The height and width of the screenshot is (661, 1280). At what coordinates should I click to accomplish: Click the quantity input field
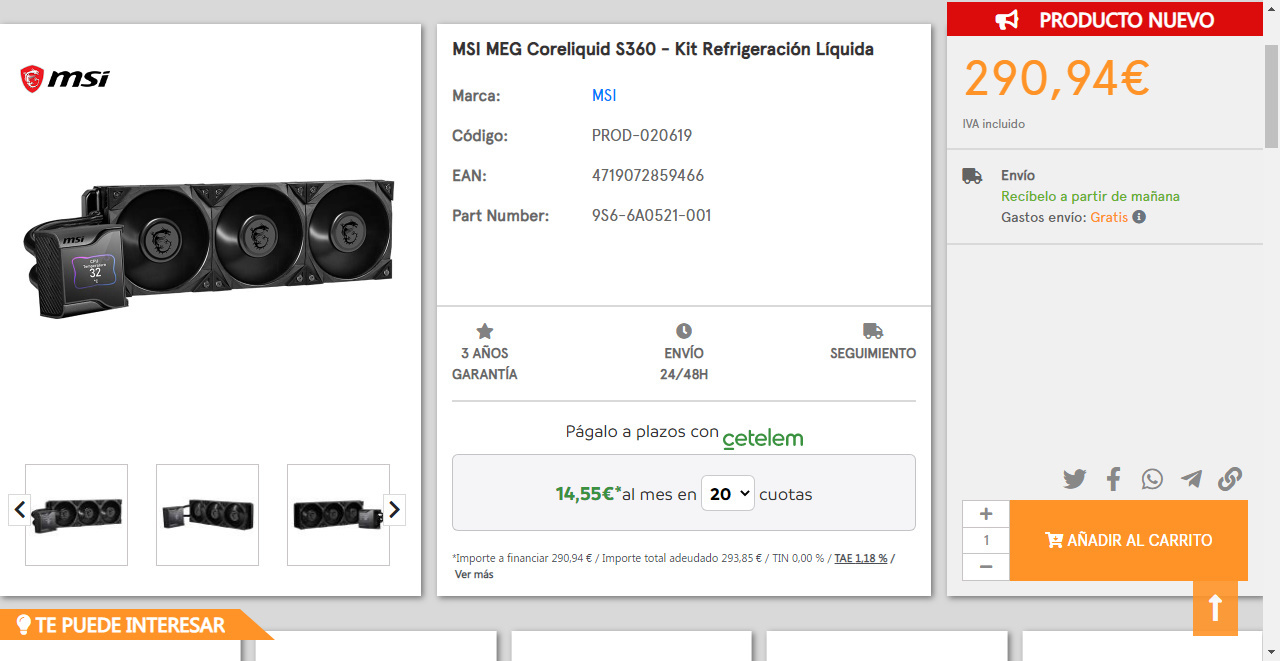click(986, 541)
